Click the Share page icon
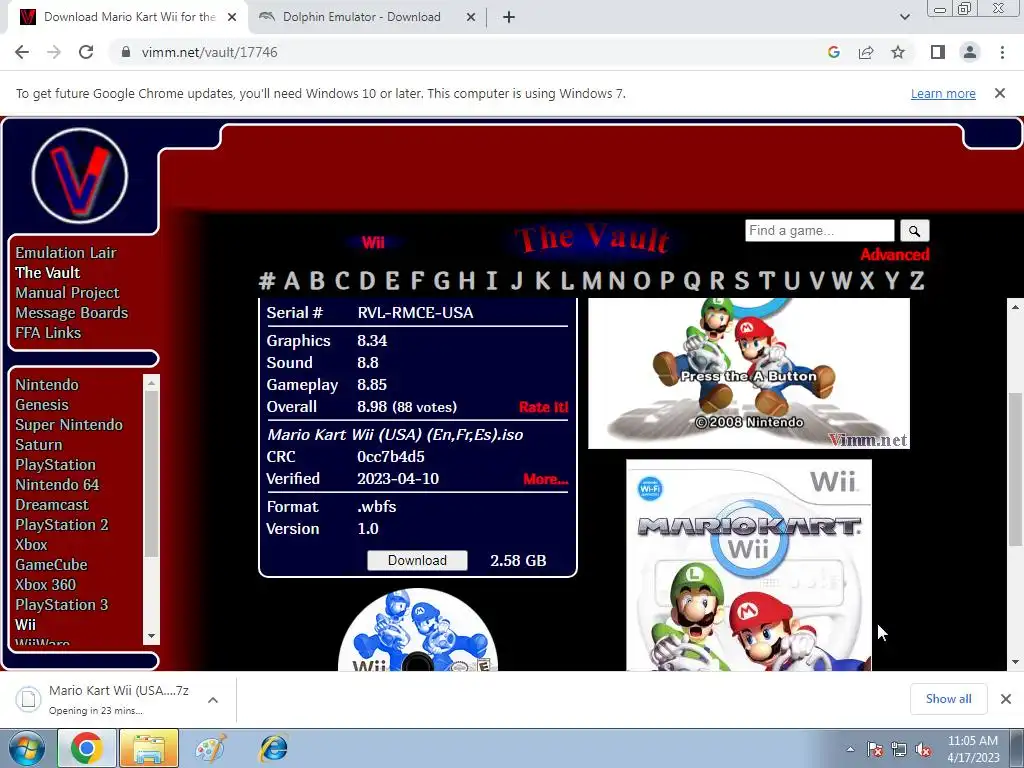Screen dimensions: 1024x768 [x=866, y=52]
